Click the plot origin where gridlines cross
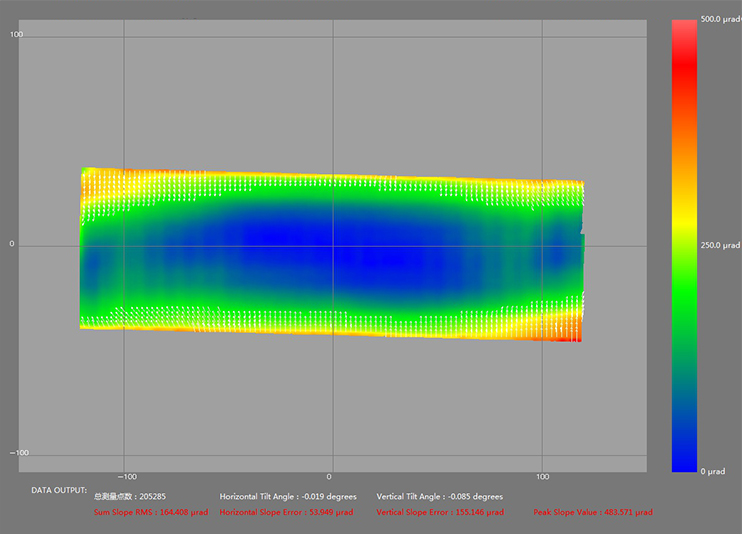Image resolution: width=742 pixels, height=534 pixels. tap(331, 245)
